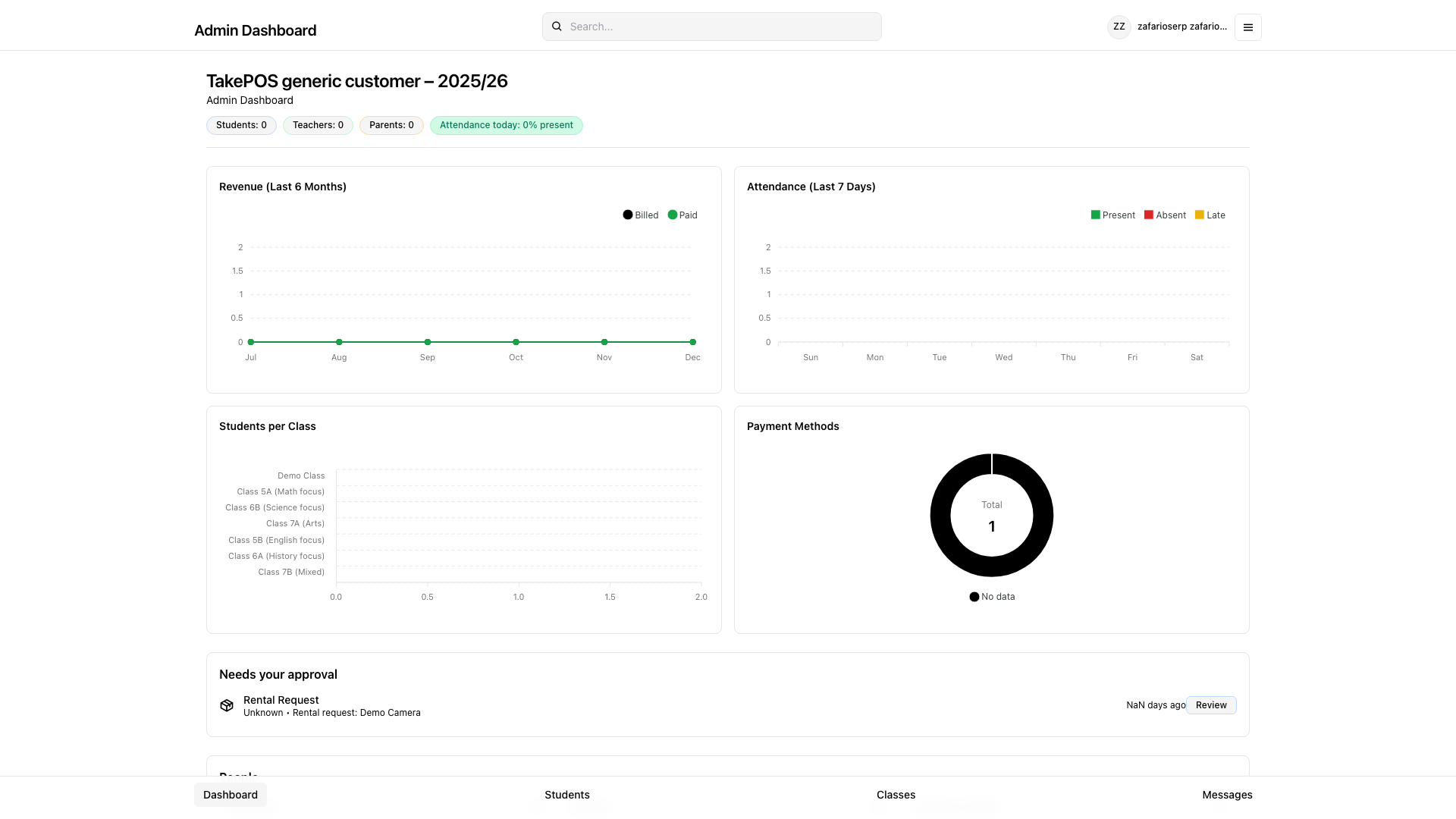Toggle the Present legend entry
The height and width of the screenshot is (819, 1456).
[1112, 215]
